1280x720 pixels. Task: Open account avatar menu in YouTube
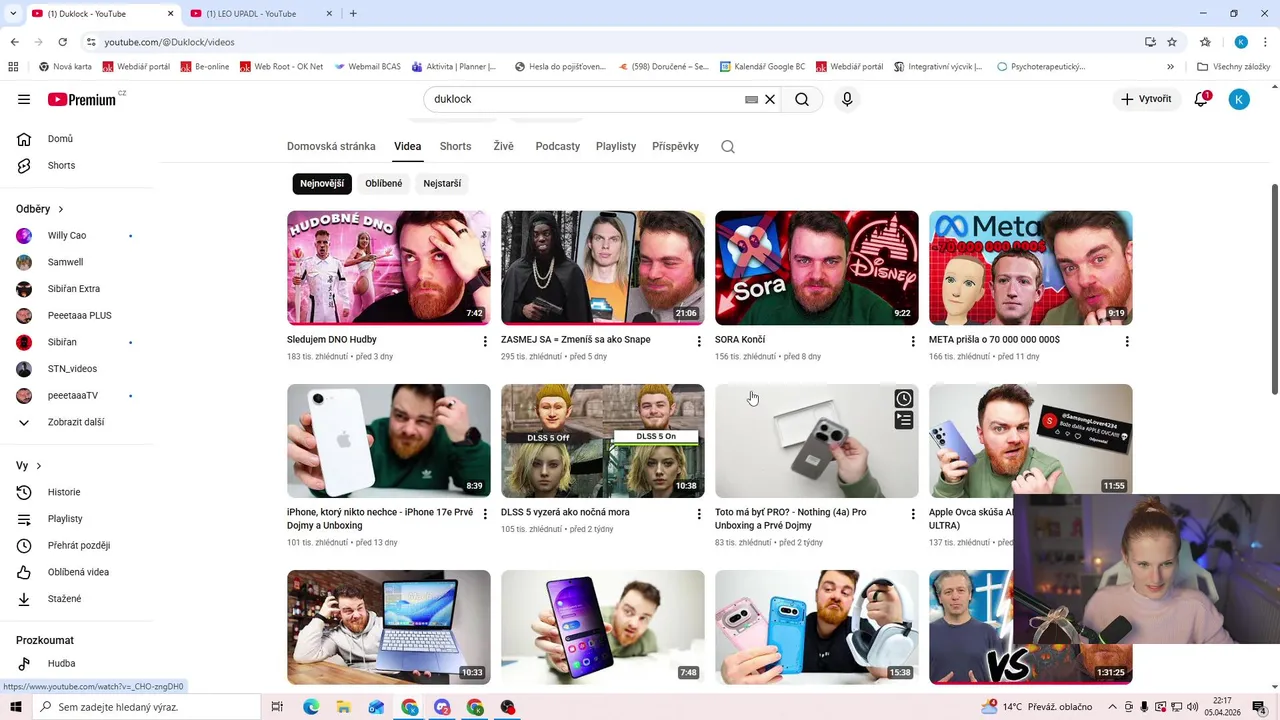pos(1239,99)
